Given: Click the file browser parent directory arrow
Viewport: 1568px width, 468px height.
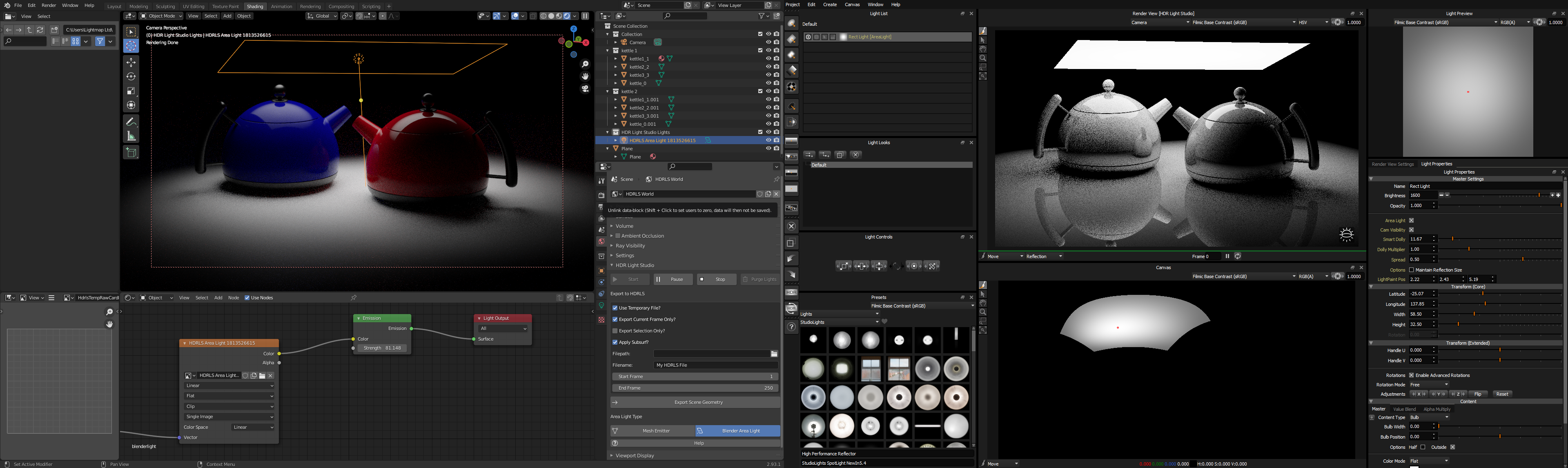Looking at the screenshot, I should pyautogui.click(x=29, y=30).
